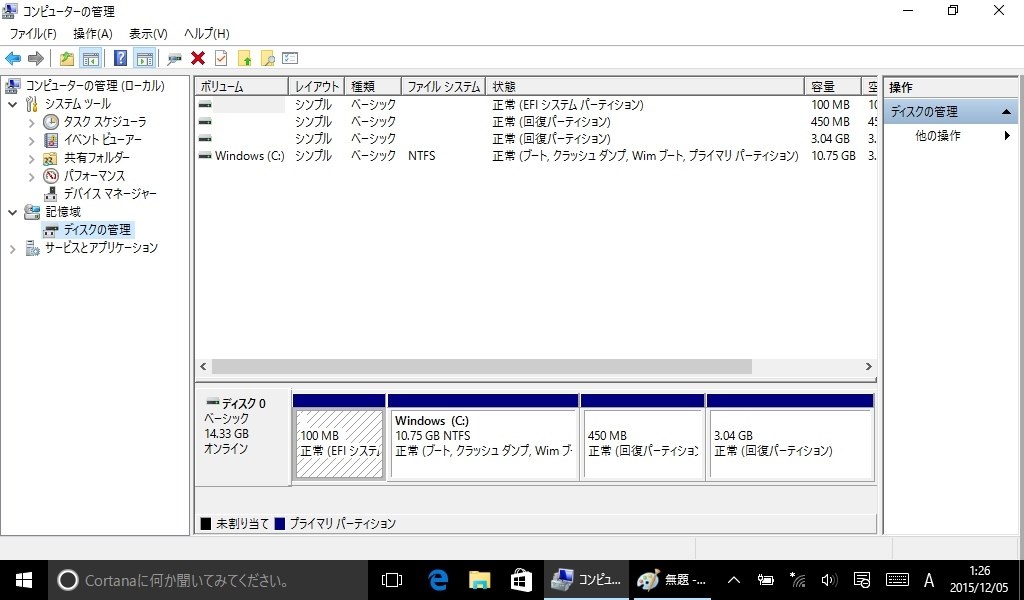Click the checklist view settings toolbar icon
The height and width of the screenshot is (600, 1024).
pyautogui.click(x=290, y=59)
